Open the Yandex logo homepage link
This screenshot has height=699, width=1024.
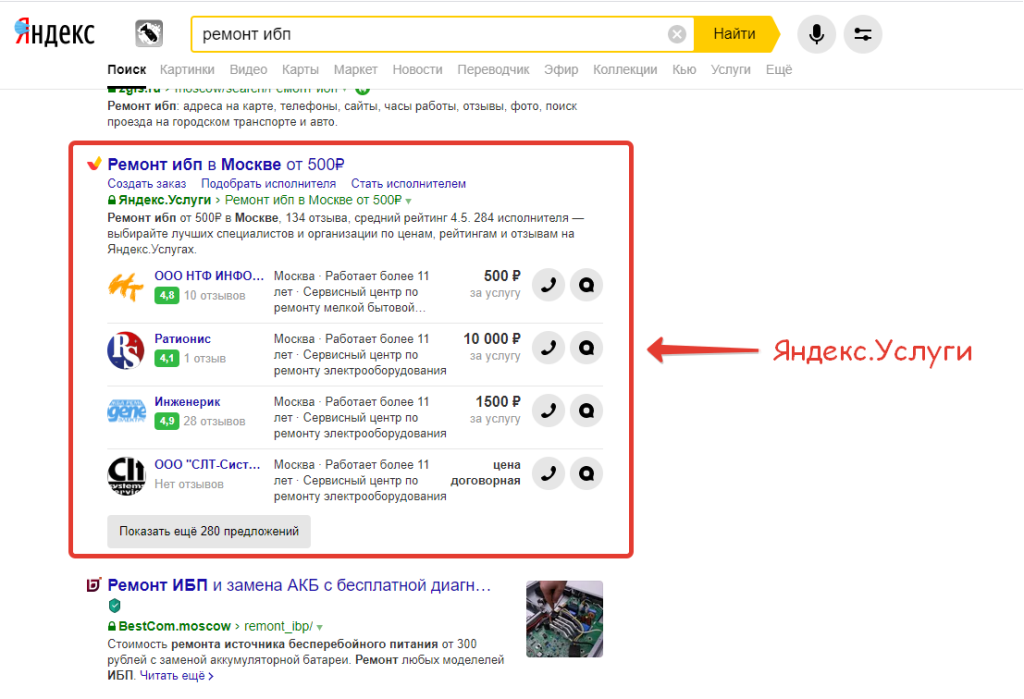click(x=55, y=33)
